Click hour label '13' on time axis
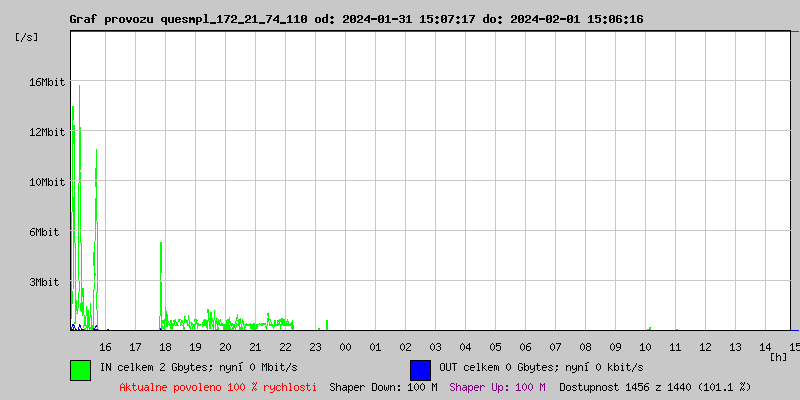The image size is (800, 400). coord(735,347)
